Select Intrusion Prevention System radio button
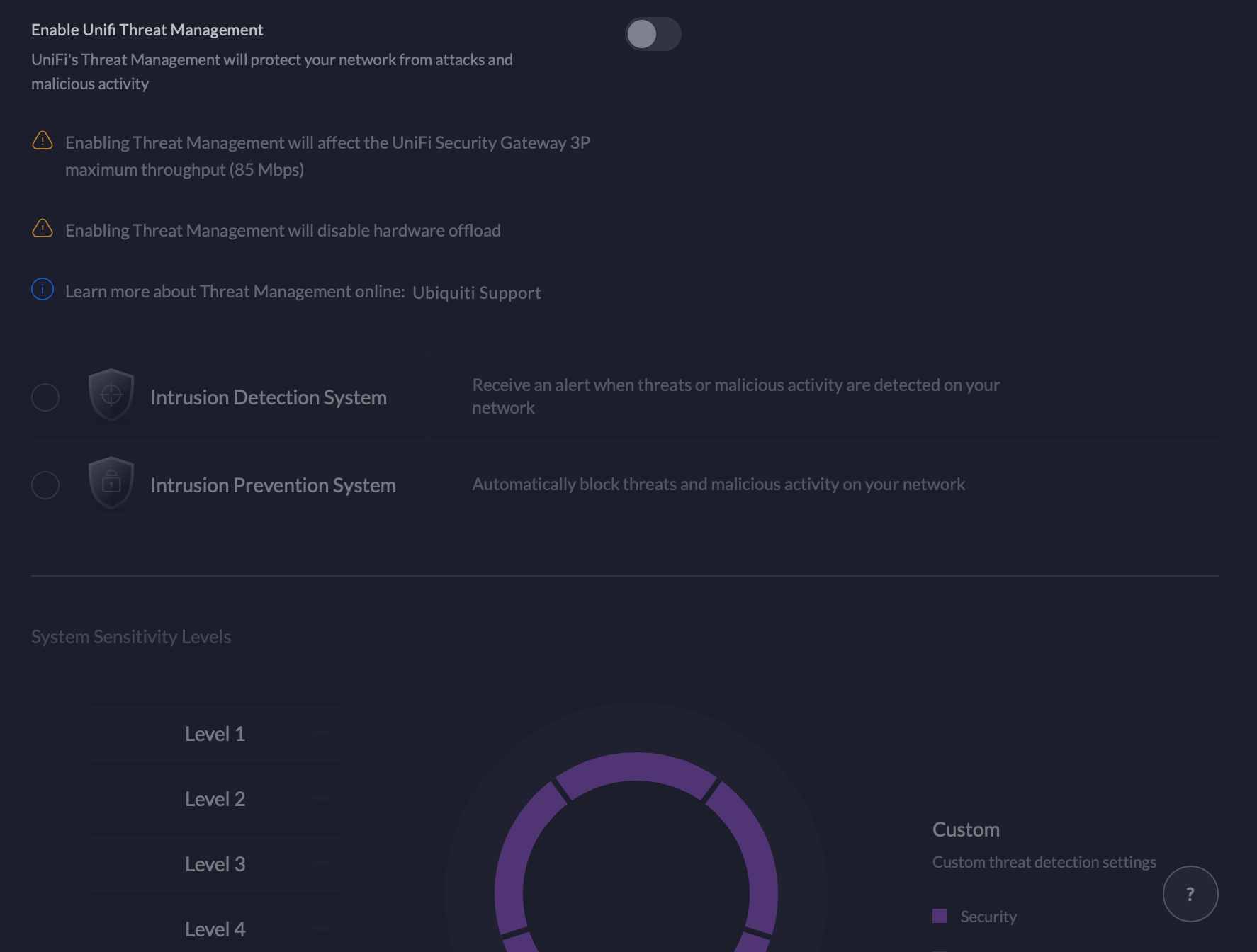Viewport: 1257px width, 952px height. 45,485
